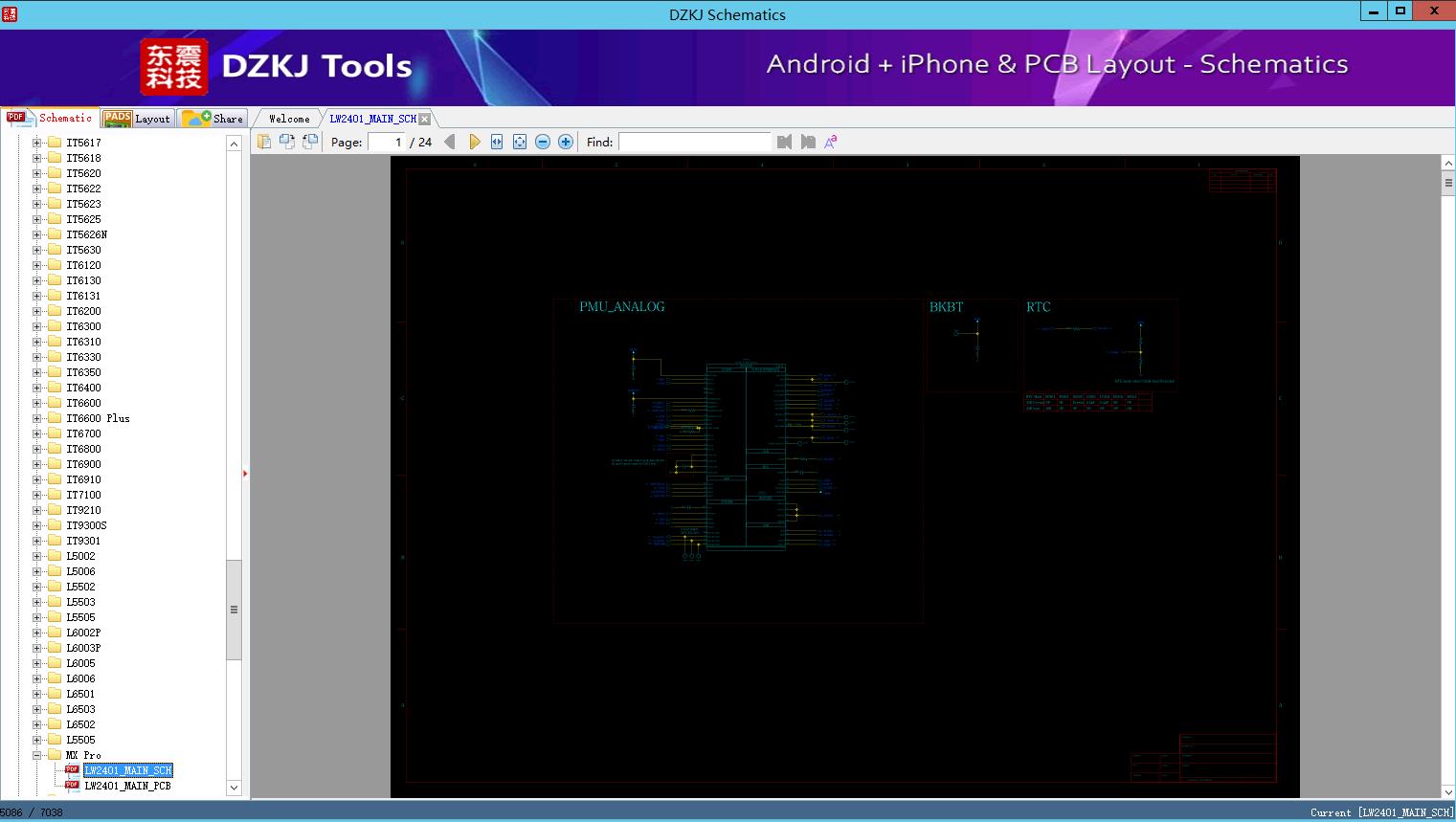Open the Share tab
This screenshot has height=822, width=1456.
(x=214, y=119)
